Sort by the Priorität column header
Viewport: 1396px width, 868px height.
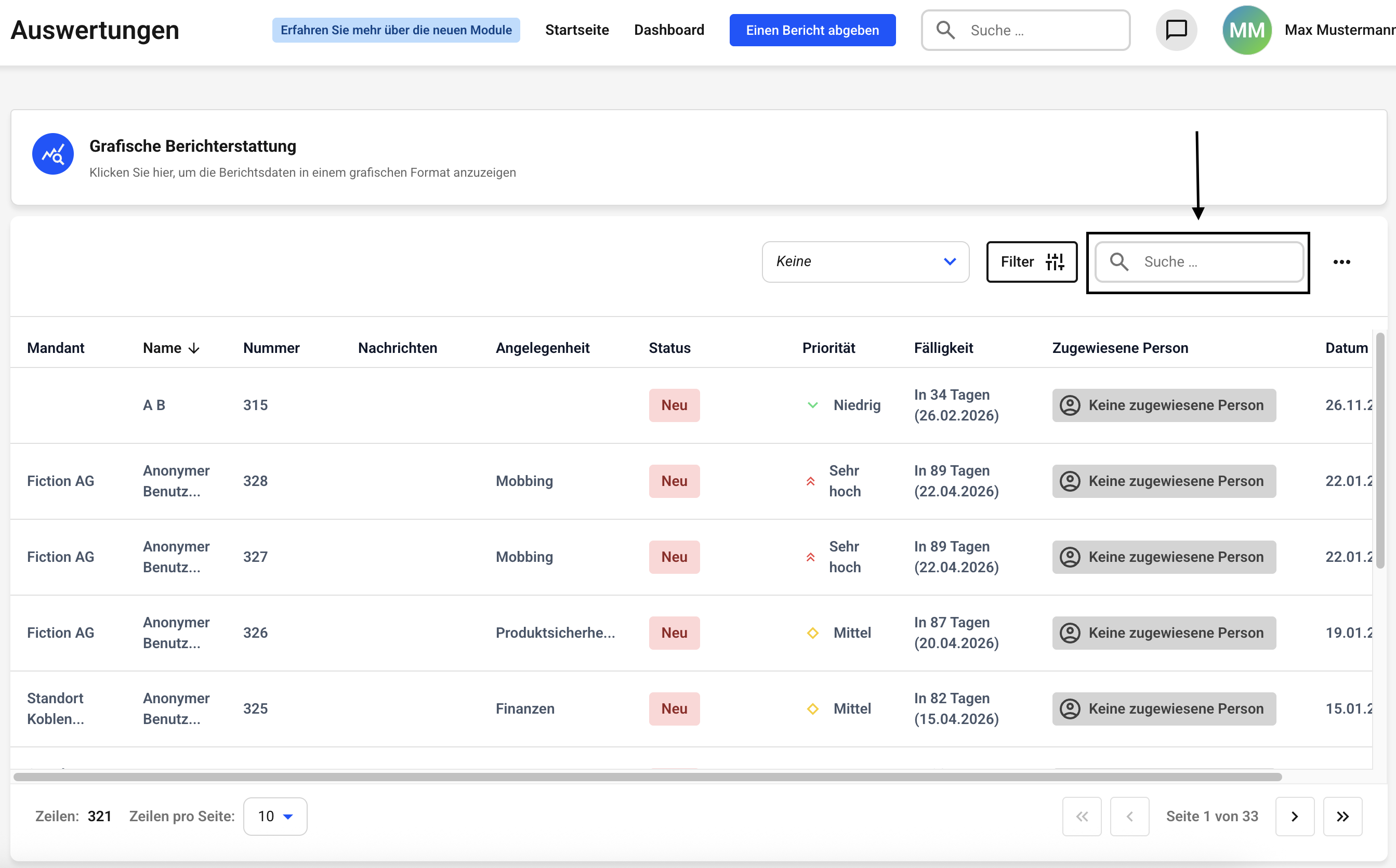point(828,348)
